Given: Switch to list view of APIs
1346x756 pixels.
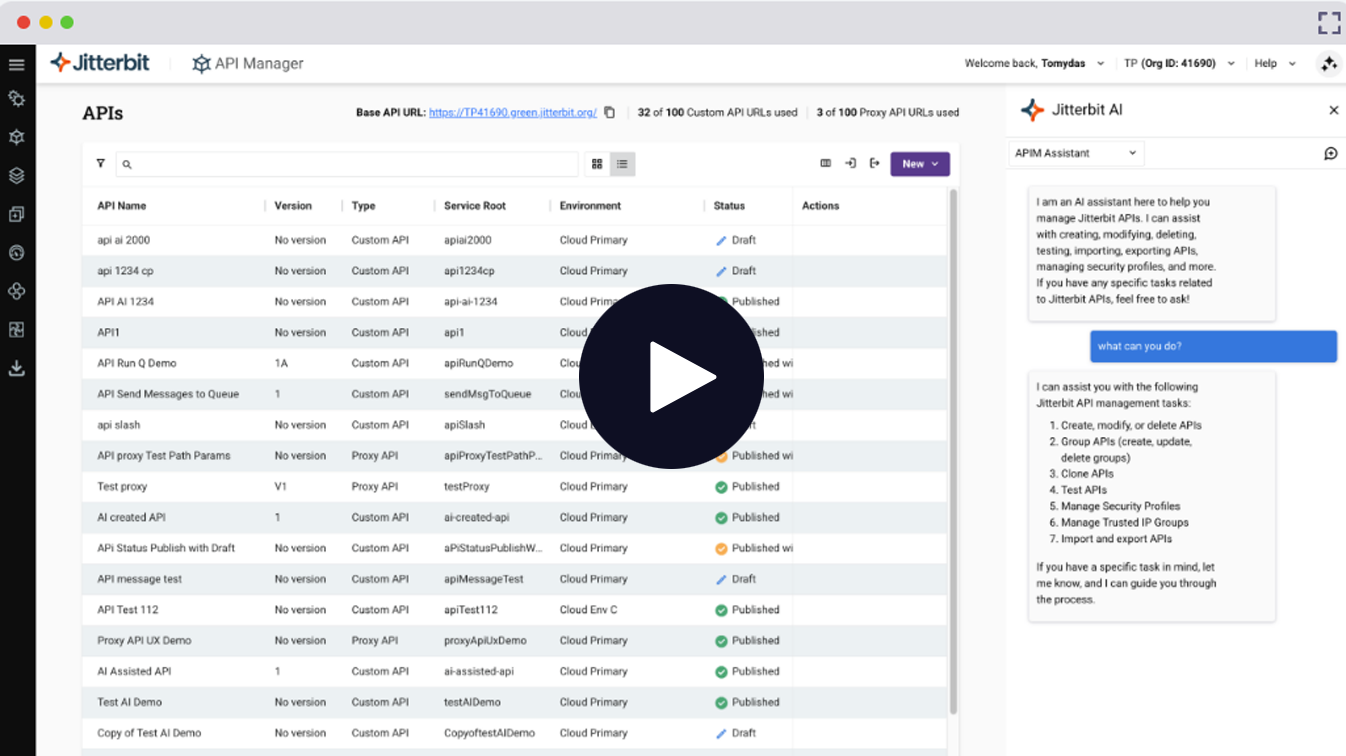Looking at the screenshot, I should click(622, 163).
